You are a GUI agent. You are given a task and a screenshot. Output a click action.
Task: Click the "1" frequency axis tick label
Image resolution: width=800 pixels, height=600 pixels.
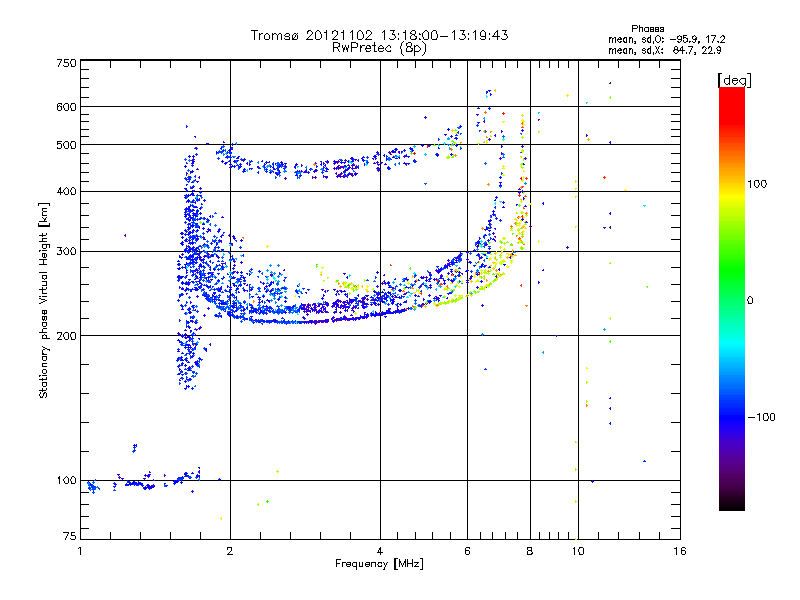click(x=80, y=551)
